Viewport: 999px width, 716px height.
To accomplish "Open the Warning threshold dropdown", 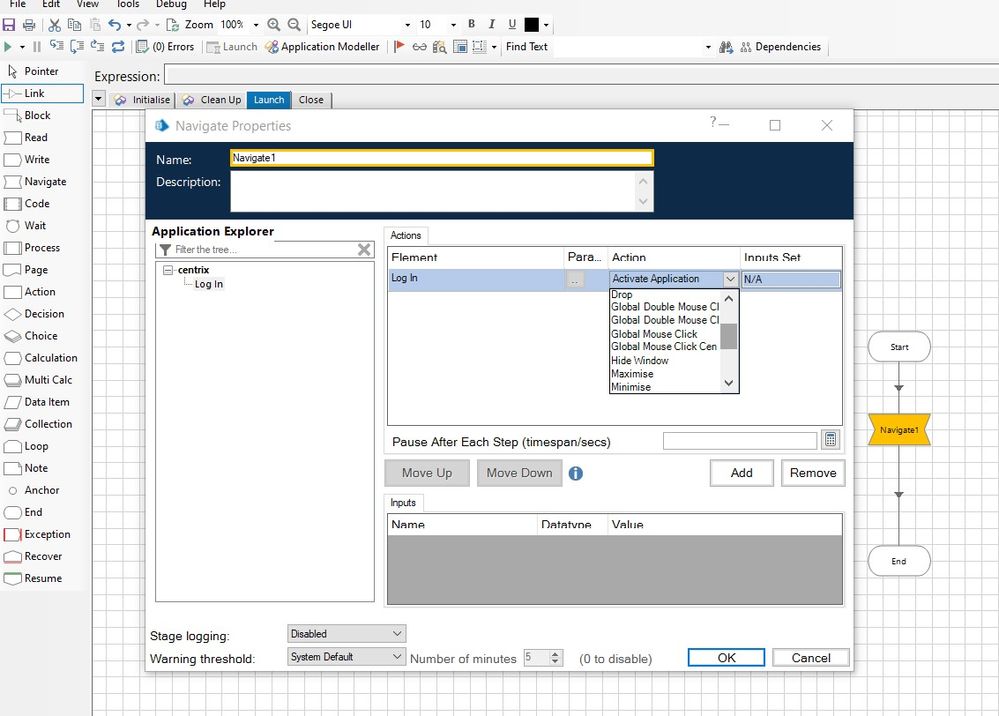I will point(397,657).
